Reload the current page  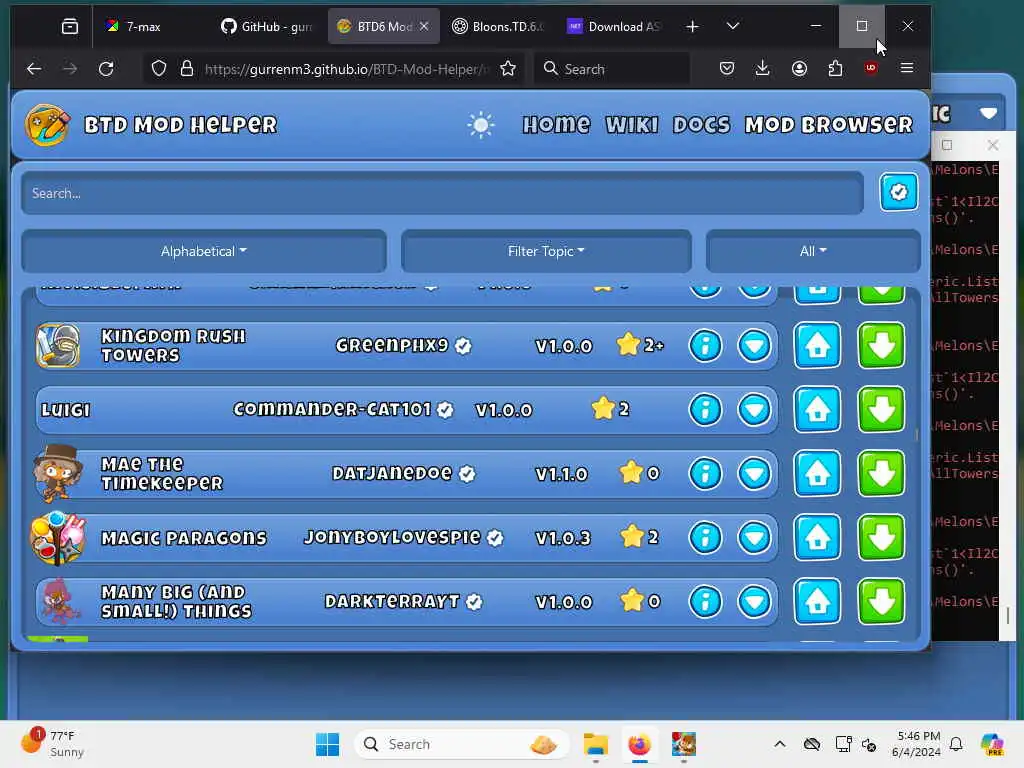click(106, 69)
